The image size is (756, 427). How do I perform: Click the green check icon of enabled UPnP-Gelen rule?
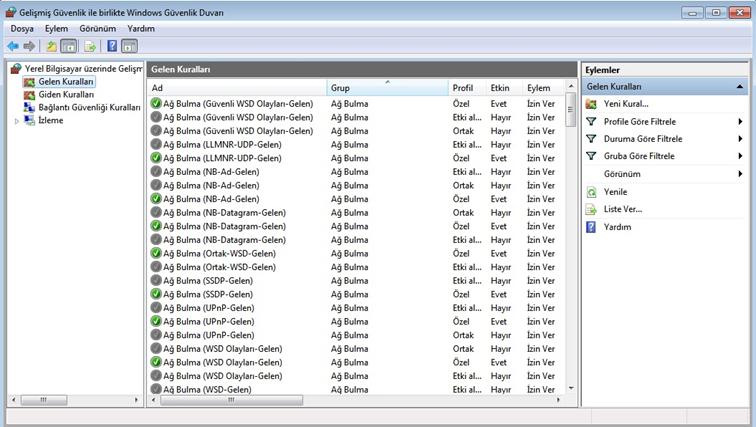point(156,321)
